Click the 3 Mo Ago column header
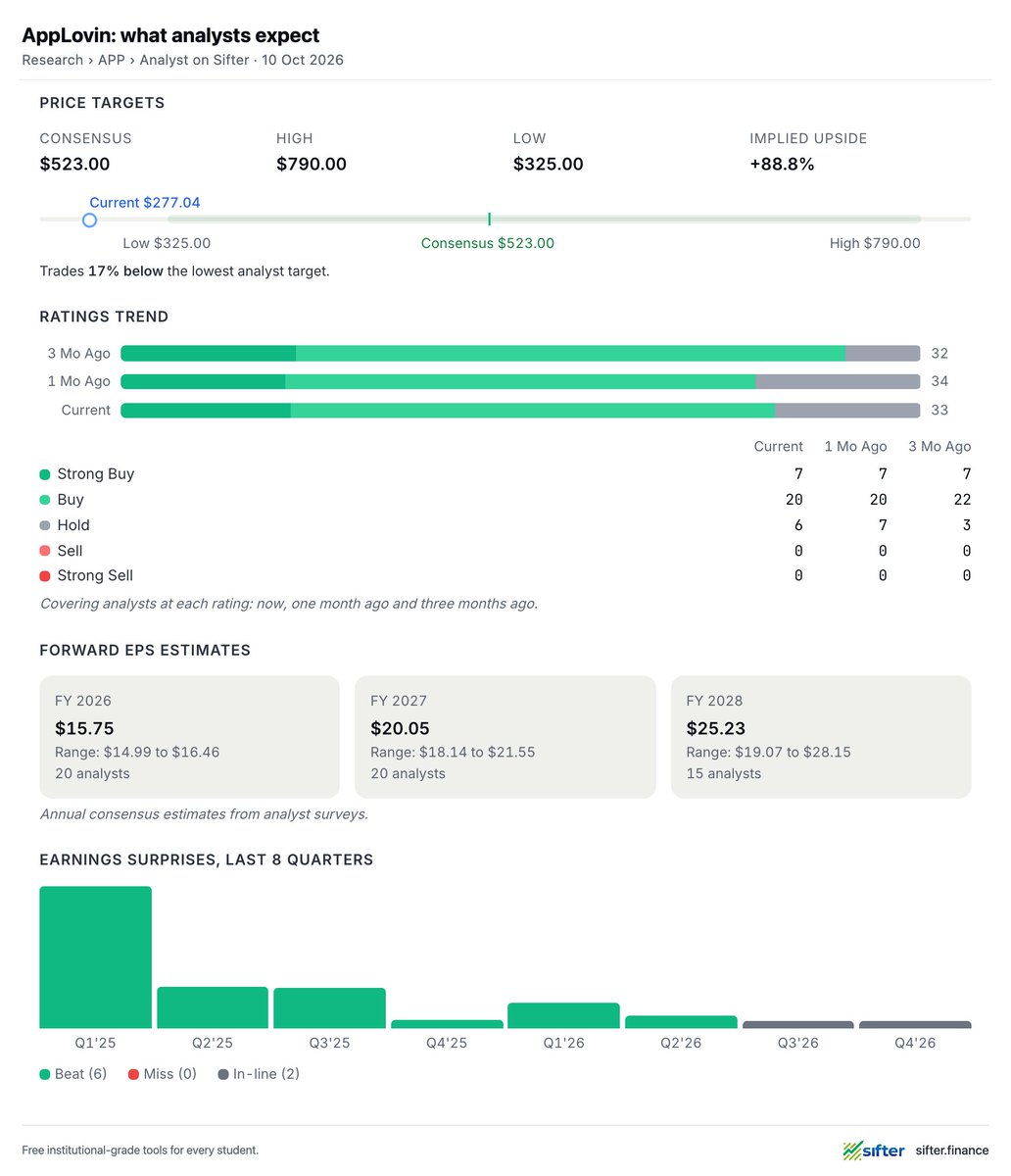 (x=939, y=446)
